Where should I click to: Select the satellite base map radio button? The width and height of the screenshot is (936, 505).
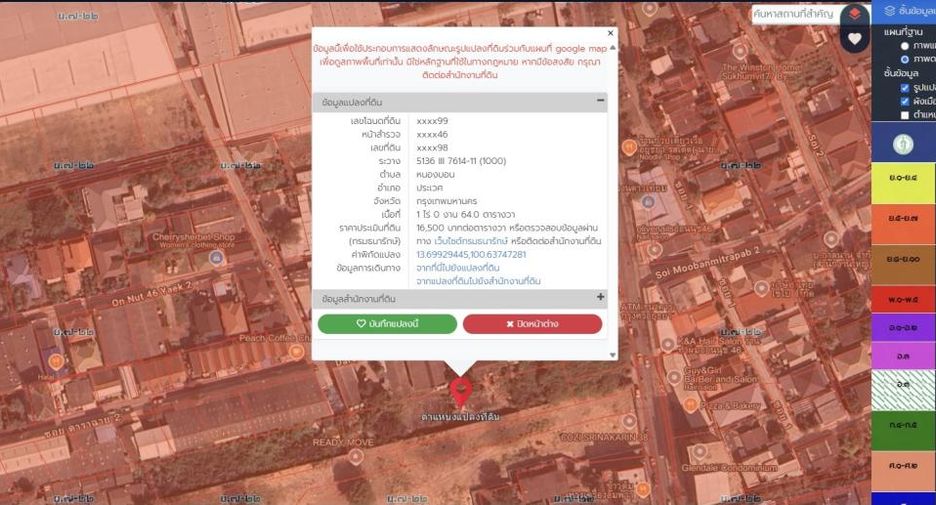pos(904,59)
